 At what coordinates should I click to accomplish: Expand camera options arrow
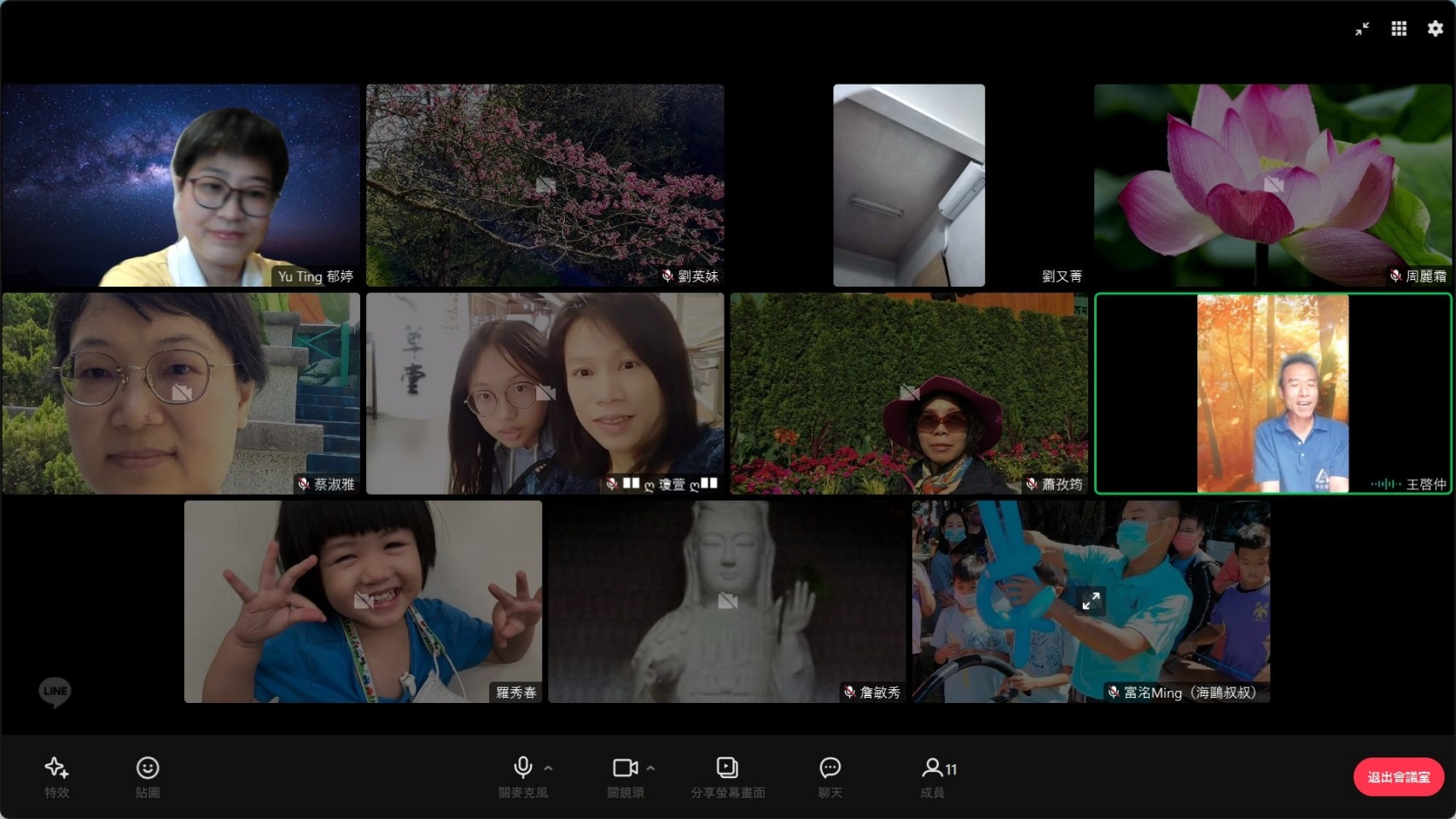pyautogui.click(x=651, y=768)
